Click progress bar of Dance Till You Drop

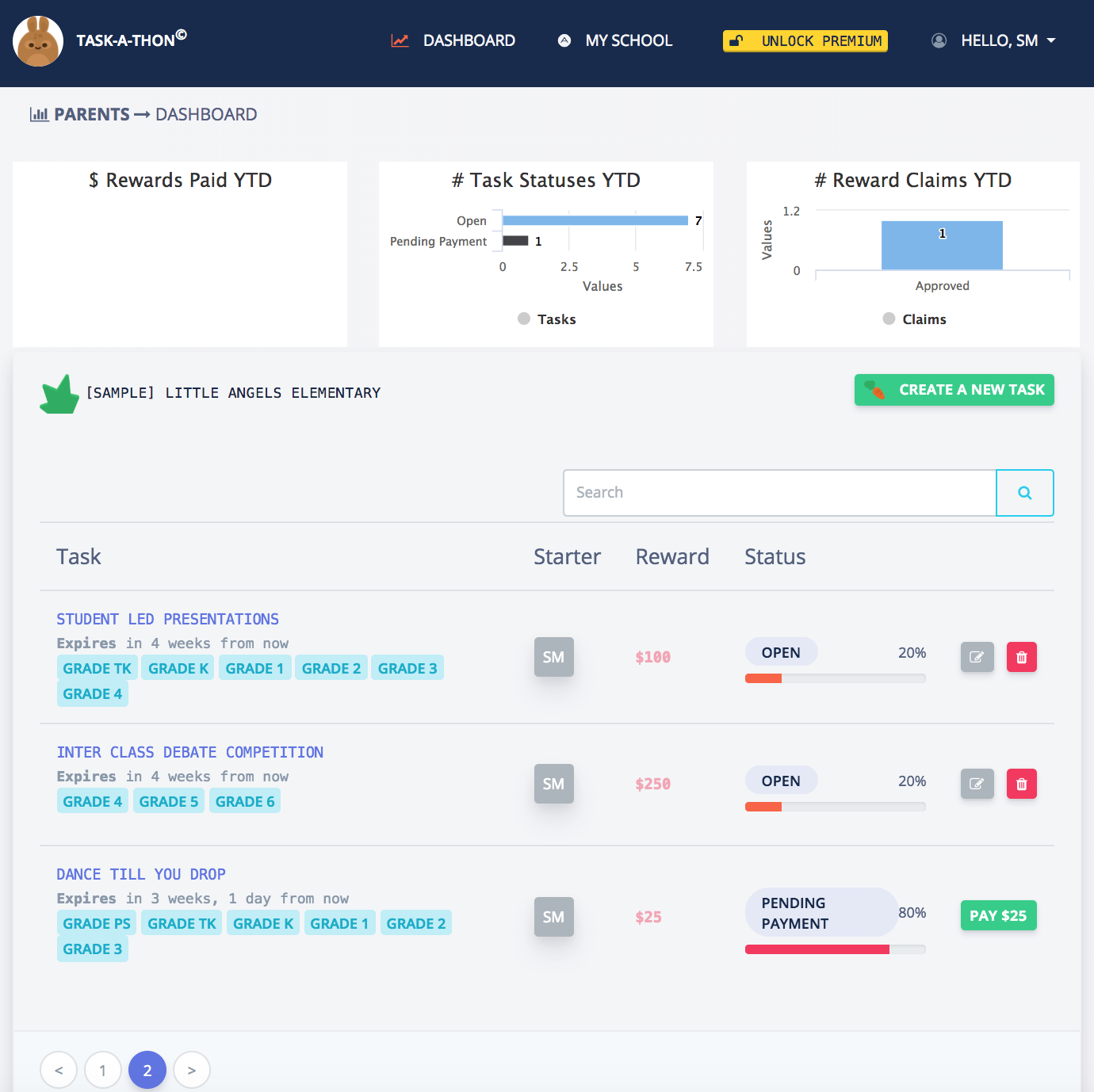coord(836,949)
